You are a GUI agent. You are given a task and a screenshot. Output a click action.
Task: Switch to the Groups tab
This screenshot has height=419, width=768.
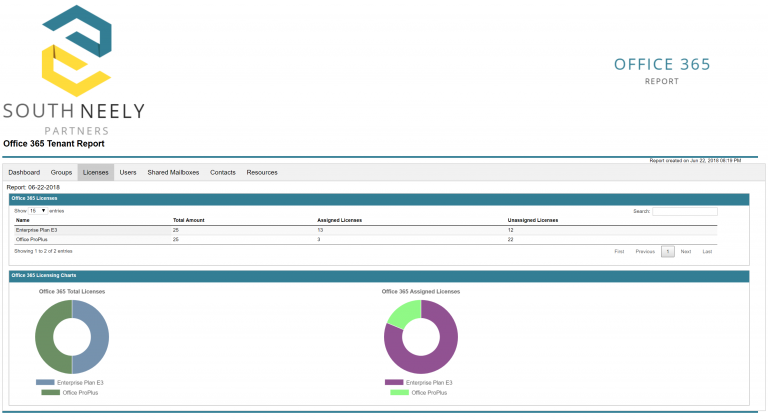point(61,173)
